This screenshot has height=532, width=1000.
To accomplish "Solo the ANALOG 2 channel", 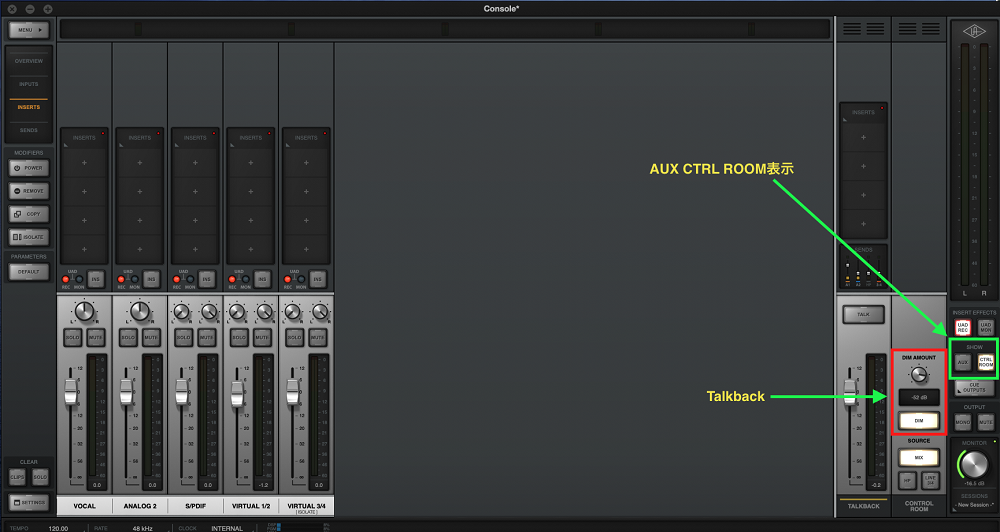I will [x=128, y=337].
